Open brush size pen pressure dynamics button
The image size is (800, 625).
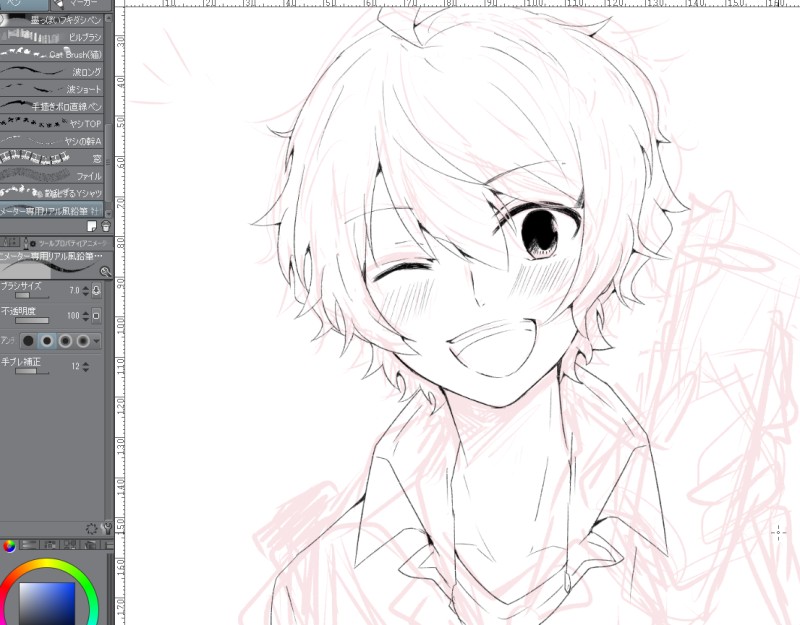click(x=96, y=290)
